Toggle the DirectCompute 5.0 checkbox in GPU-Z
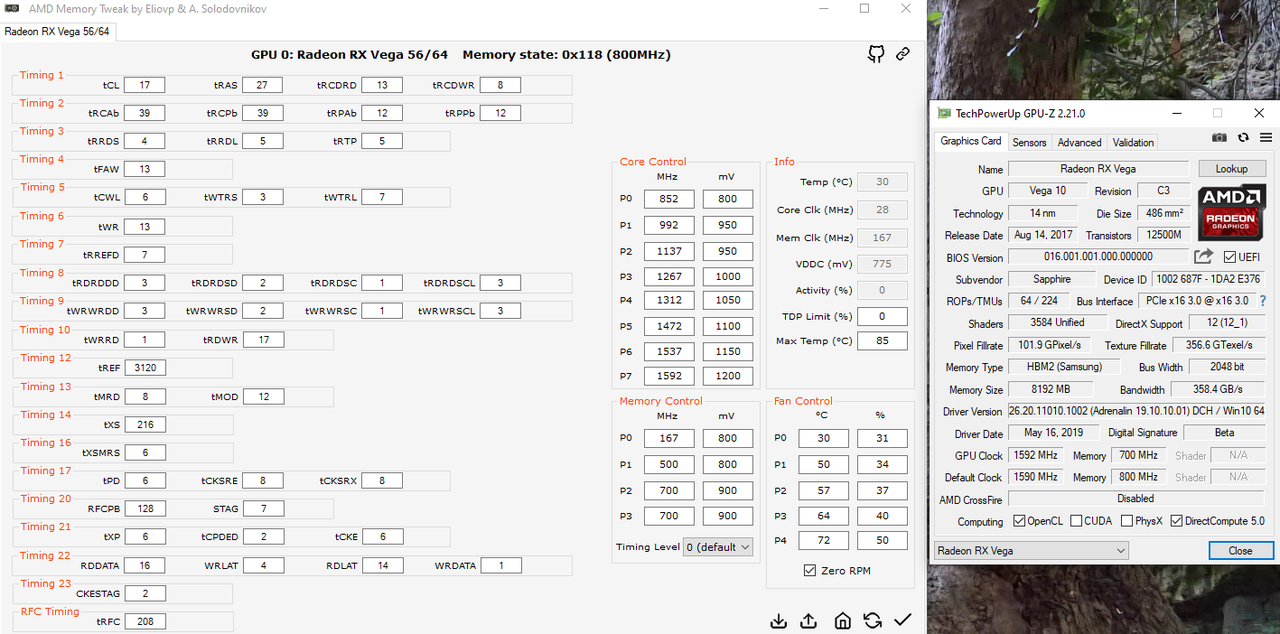The width and height of the screenshot is (1280, 634). [1177, 521]
